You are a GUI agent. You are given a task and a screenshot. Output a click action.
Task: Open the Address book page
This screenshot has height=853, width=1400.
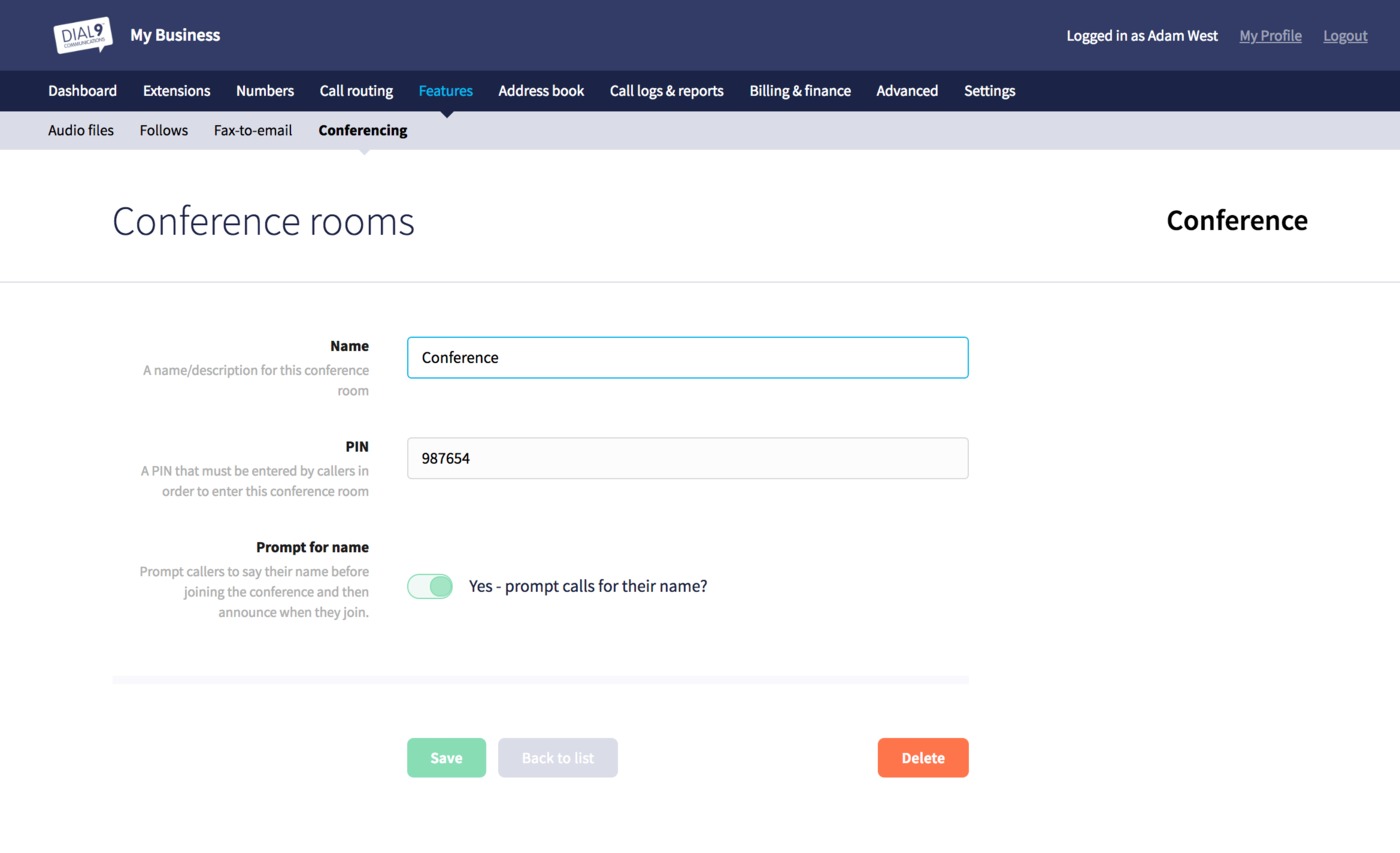(541, 90)
